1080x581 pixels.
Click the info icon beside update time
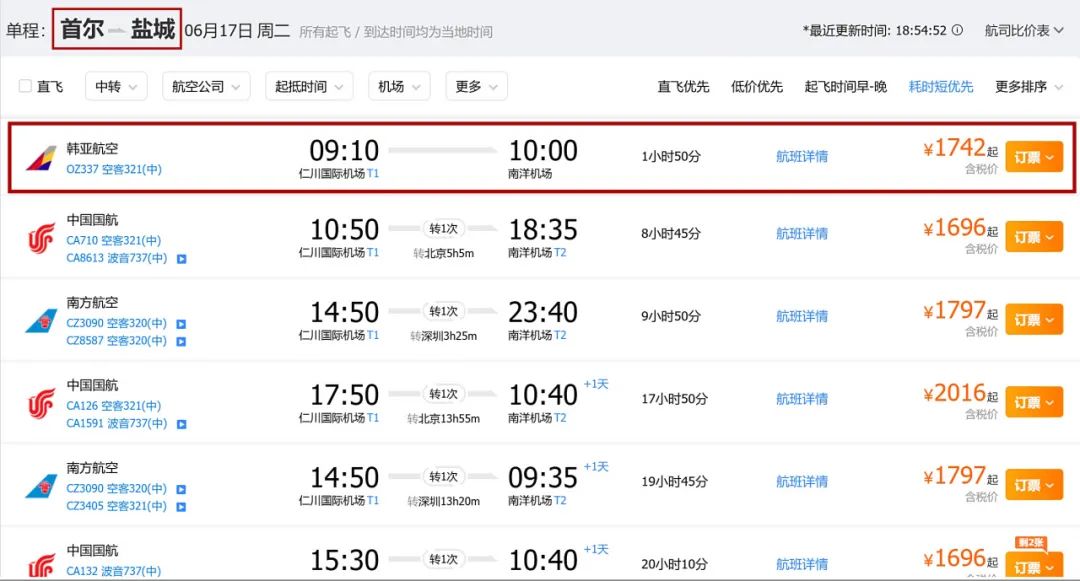click(957, 30)
